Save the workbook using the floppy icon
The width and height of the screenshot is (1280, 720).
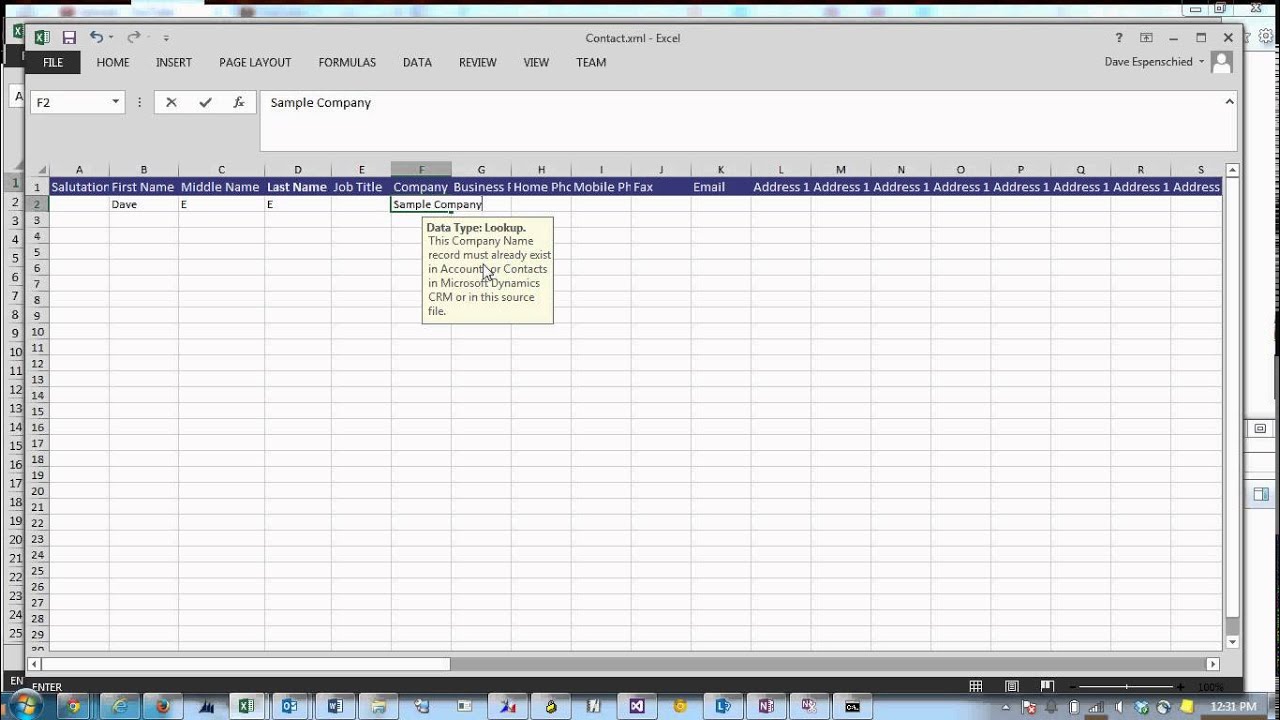coord(69,38)
